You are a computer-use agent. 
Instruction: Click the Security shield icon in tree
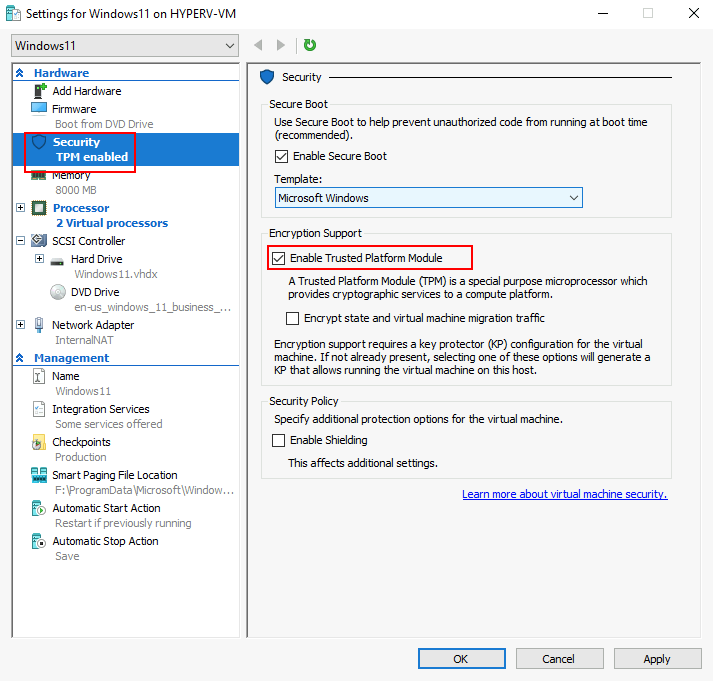(x=39, y=142)
